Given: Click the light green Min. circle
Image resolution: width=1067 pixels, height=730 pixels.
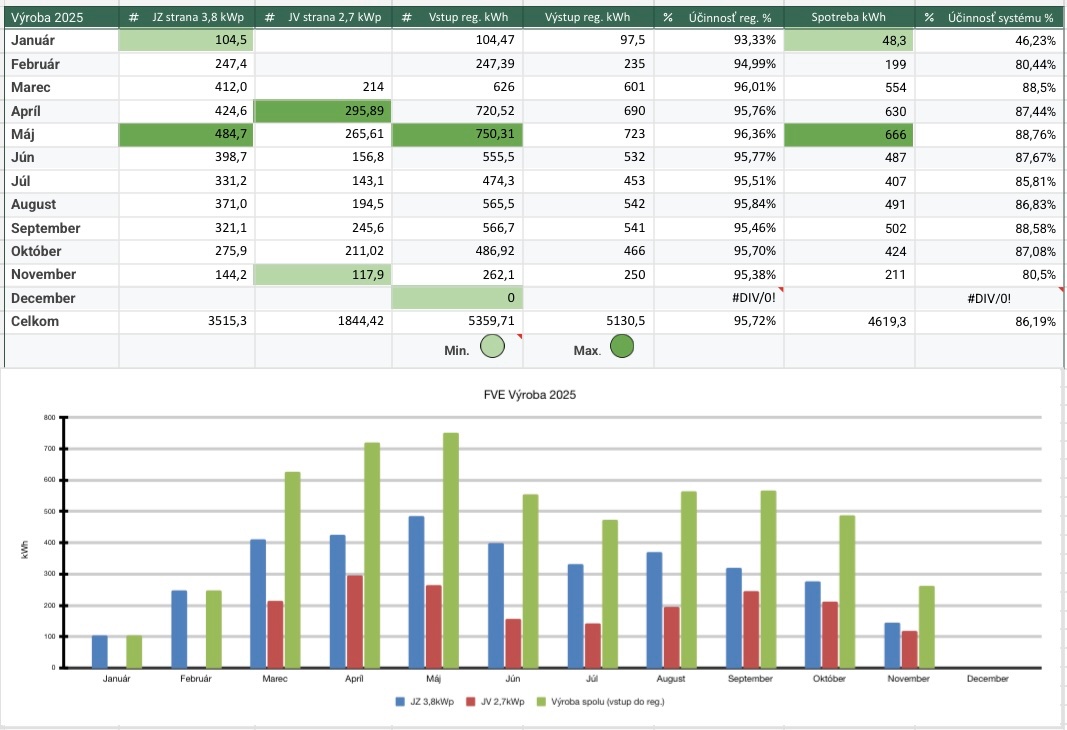Looking at the screenshot, I should pos(492,347).
